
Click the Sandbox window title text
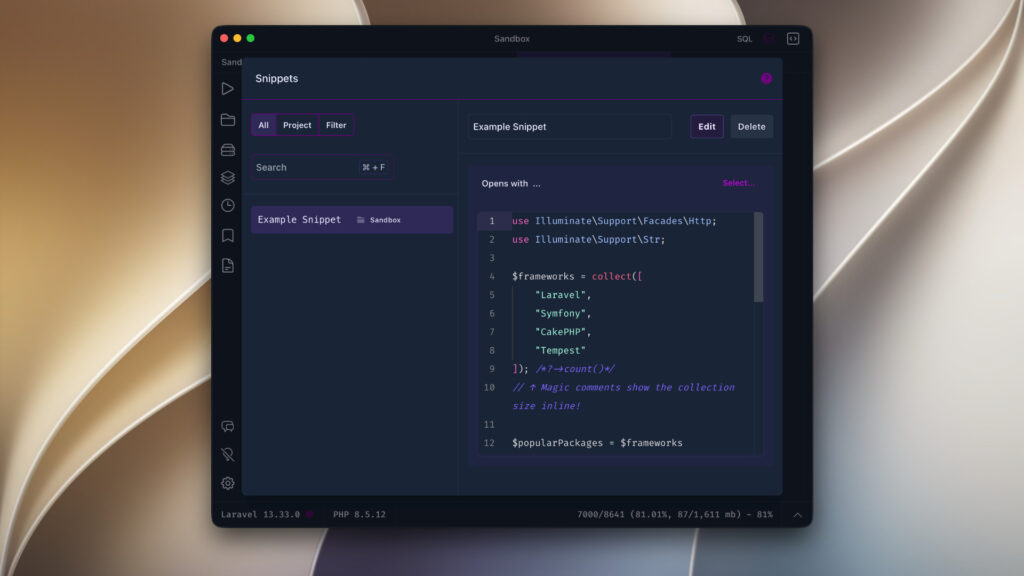coord(511,39)
